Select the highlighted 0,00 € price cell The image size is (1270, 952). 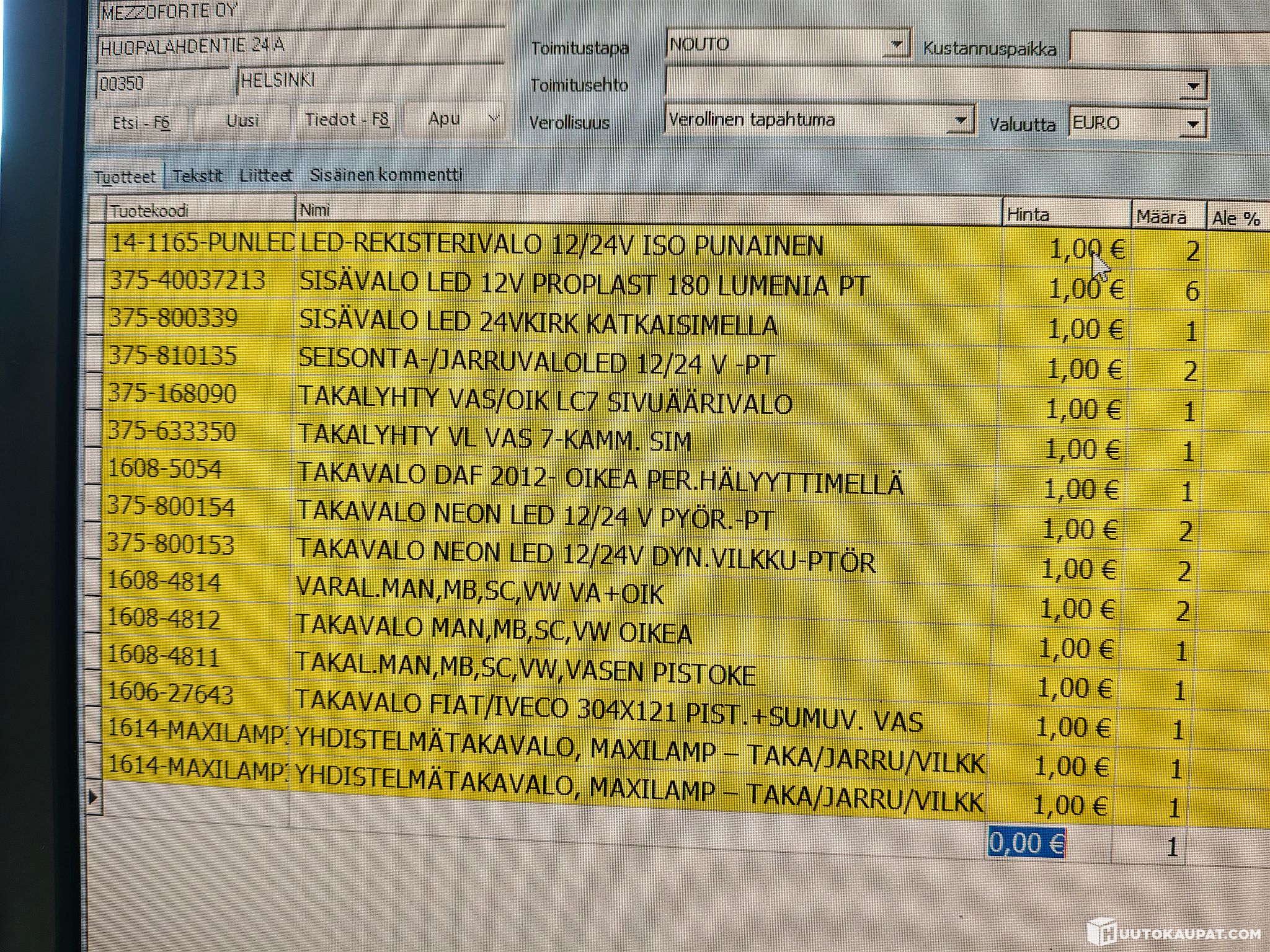(1026, 844)
